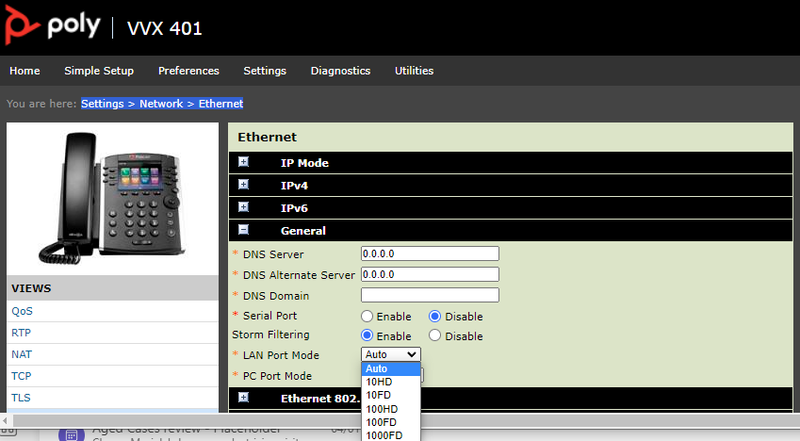This screenshot has width=800, height=441.
Task: Expand the IPv6 section
Action: click(243, 207)
